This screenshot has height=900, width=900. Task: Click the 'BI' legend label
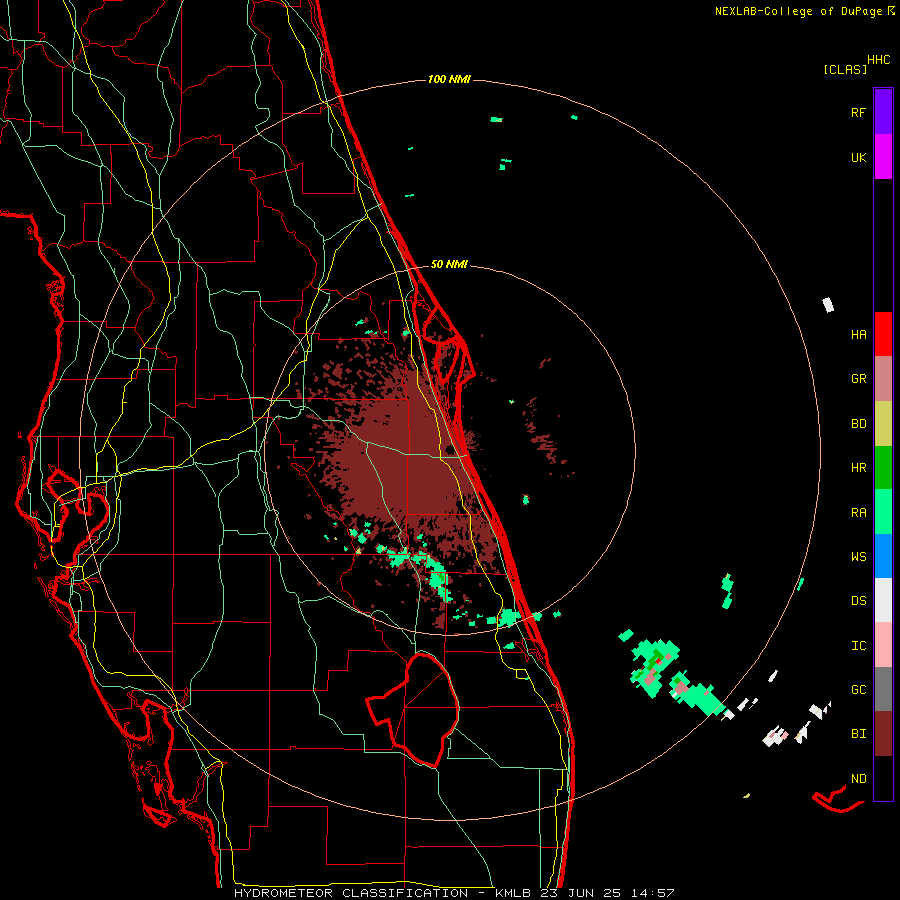tap(858, 734)
